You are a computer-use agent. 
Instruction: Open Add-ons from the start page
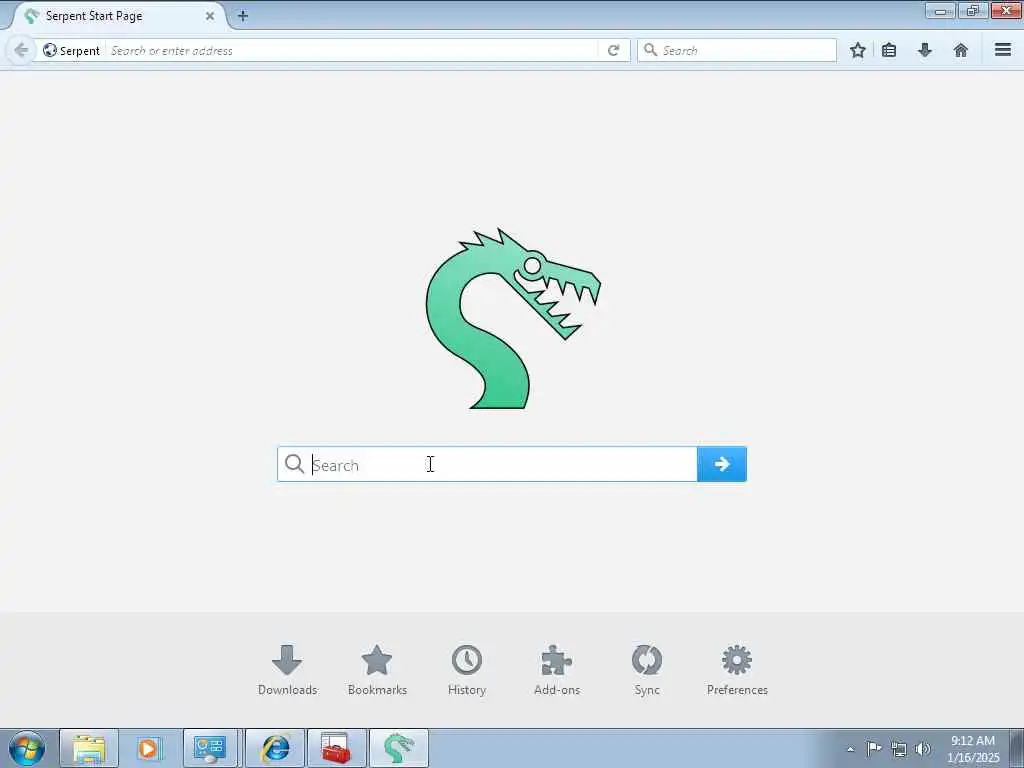point(557,670)
